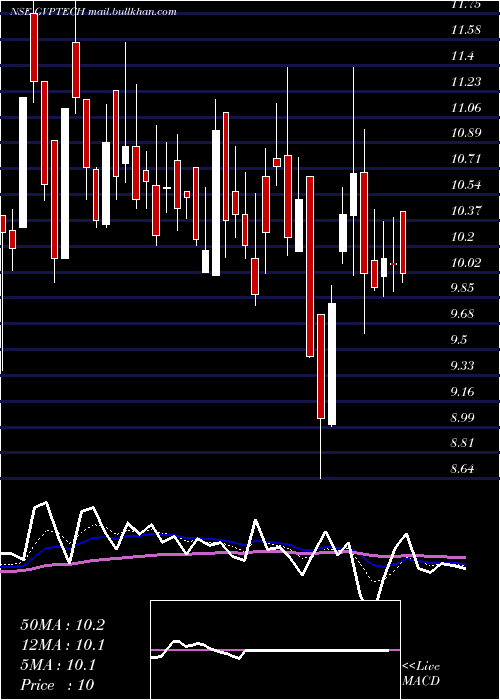Click the 11.4 price axis label
500x700 pixels.
point(463,56)
